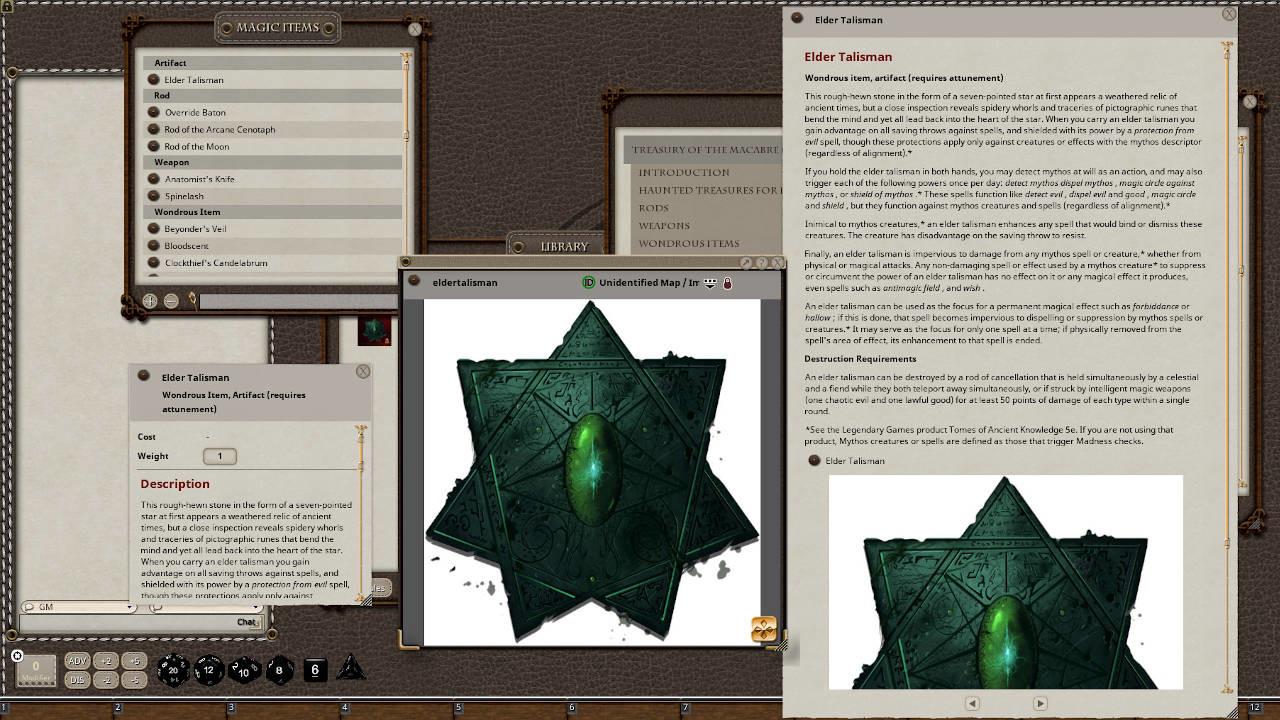Screen dimensions: 1280x720
Task: Toggle the ID identified status on eldertalisman image
Action: [589, 283]
